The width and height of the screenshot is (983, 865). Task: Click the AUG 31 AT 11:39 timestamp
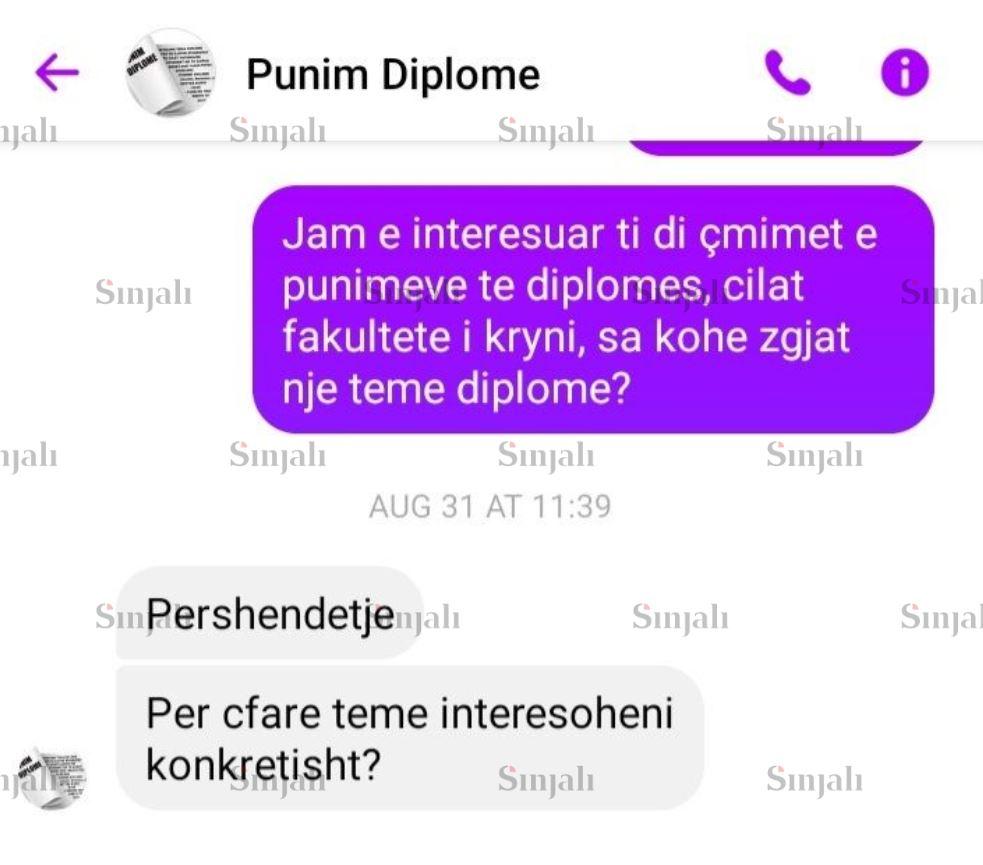pos(490,506)
